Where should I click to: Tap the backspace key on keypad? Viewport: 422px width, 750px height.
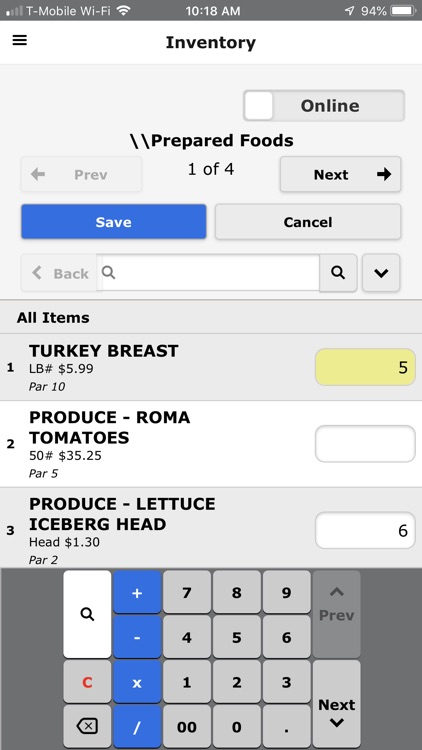pos(87,727)
